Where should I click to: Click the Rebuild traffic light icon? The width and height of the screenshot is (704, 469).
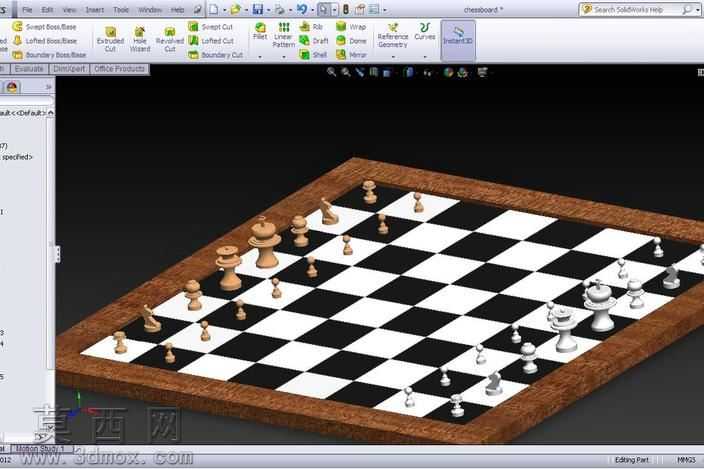click(x=346, y=9)
